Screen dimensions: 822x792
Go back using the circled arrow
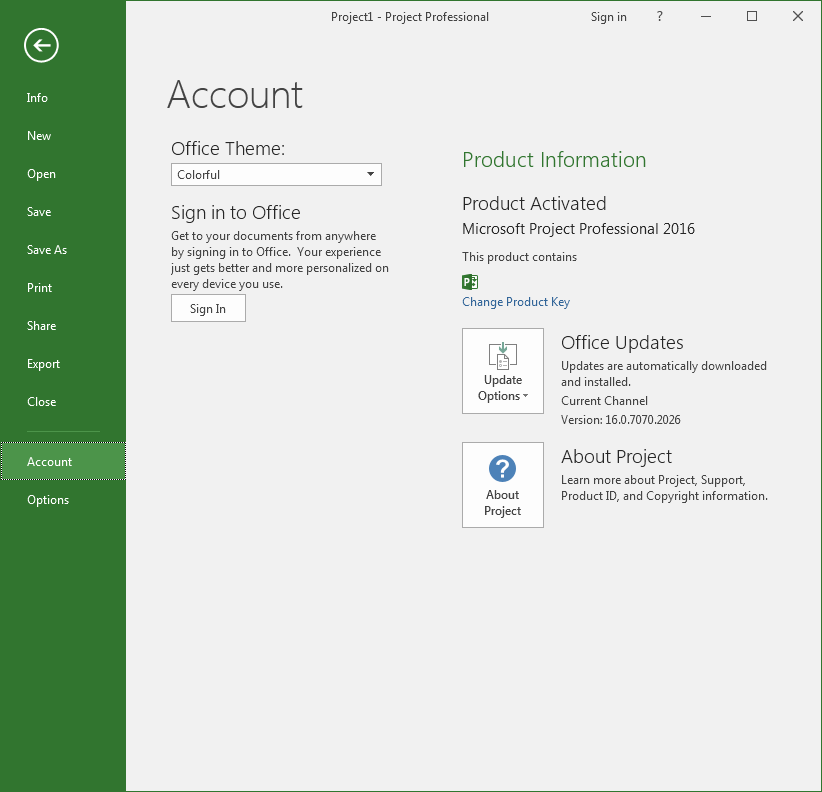coord(41,46)
